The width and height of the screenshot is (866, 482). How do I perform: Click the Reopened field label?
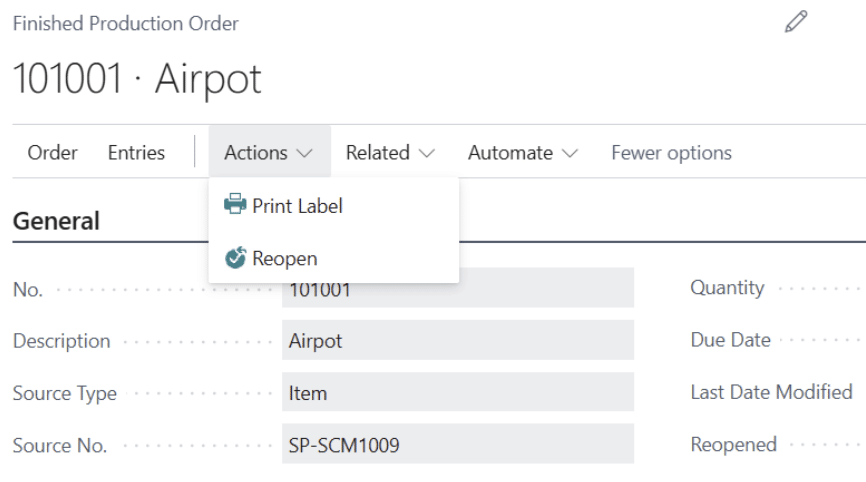click(x=733, y=444)
